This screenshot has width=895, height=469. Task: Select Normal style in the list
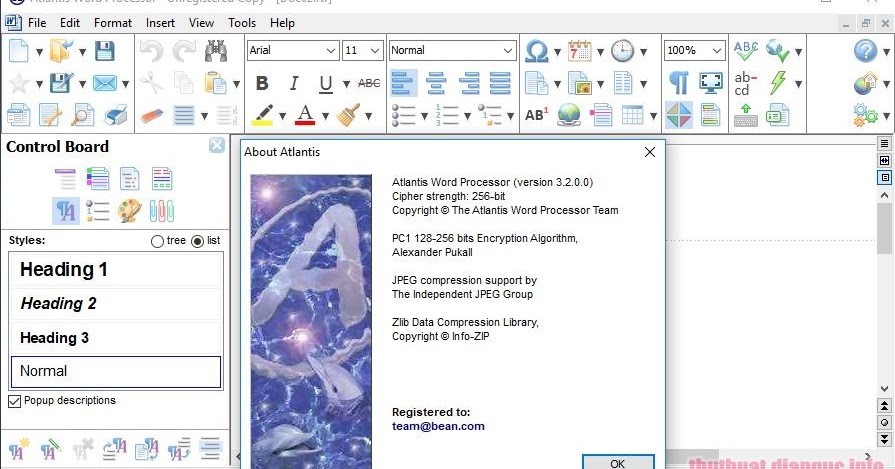tap(116, 371)
